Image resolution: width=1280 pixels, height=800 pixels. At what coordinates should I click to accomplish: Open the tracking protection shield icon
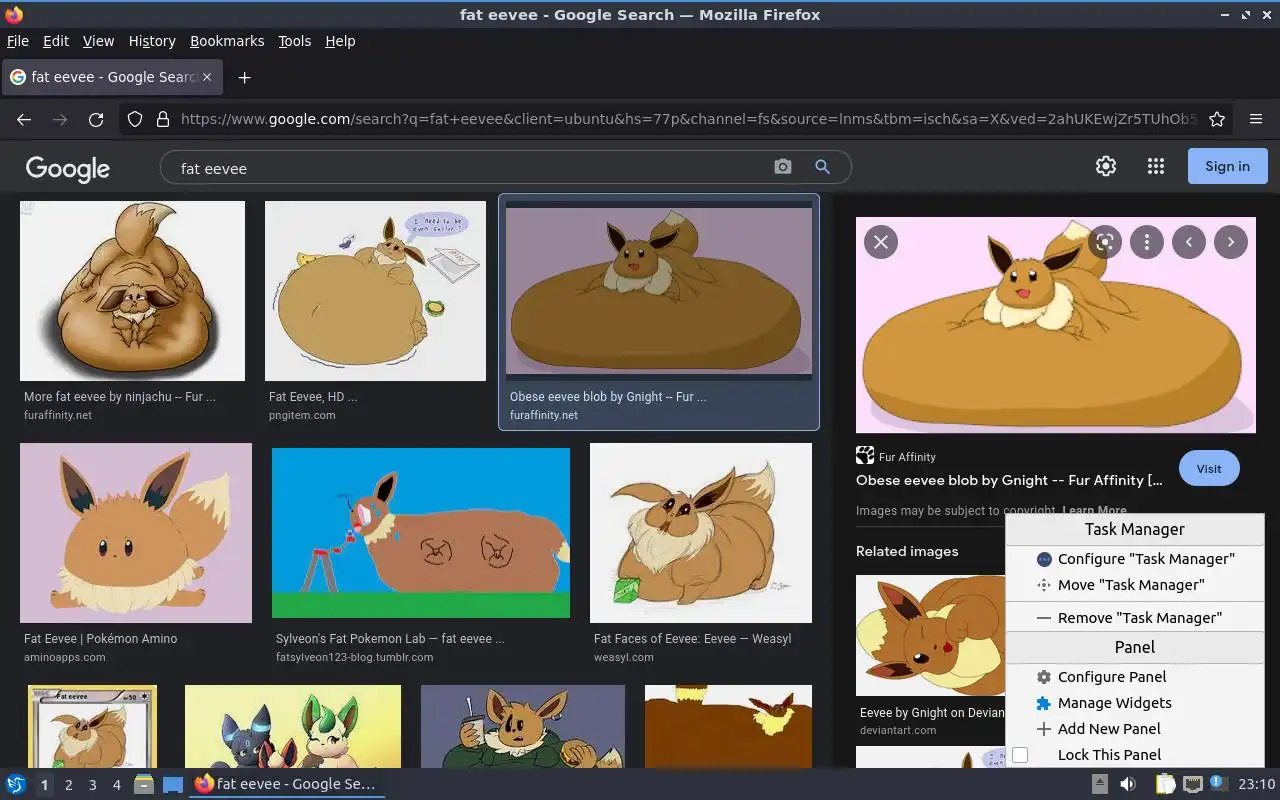135,119
